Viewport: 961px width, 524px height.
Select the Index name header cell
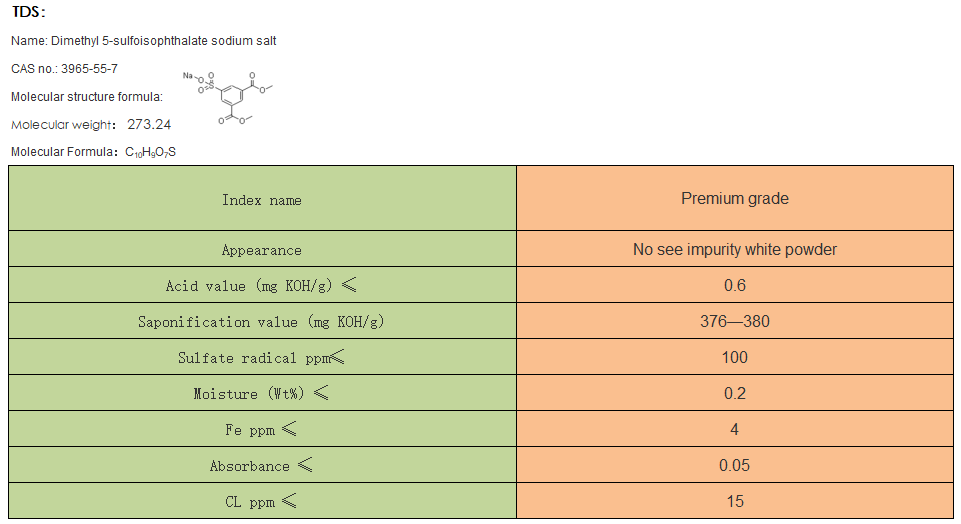pyautogui.click(x=262, y=200)
